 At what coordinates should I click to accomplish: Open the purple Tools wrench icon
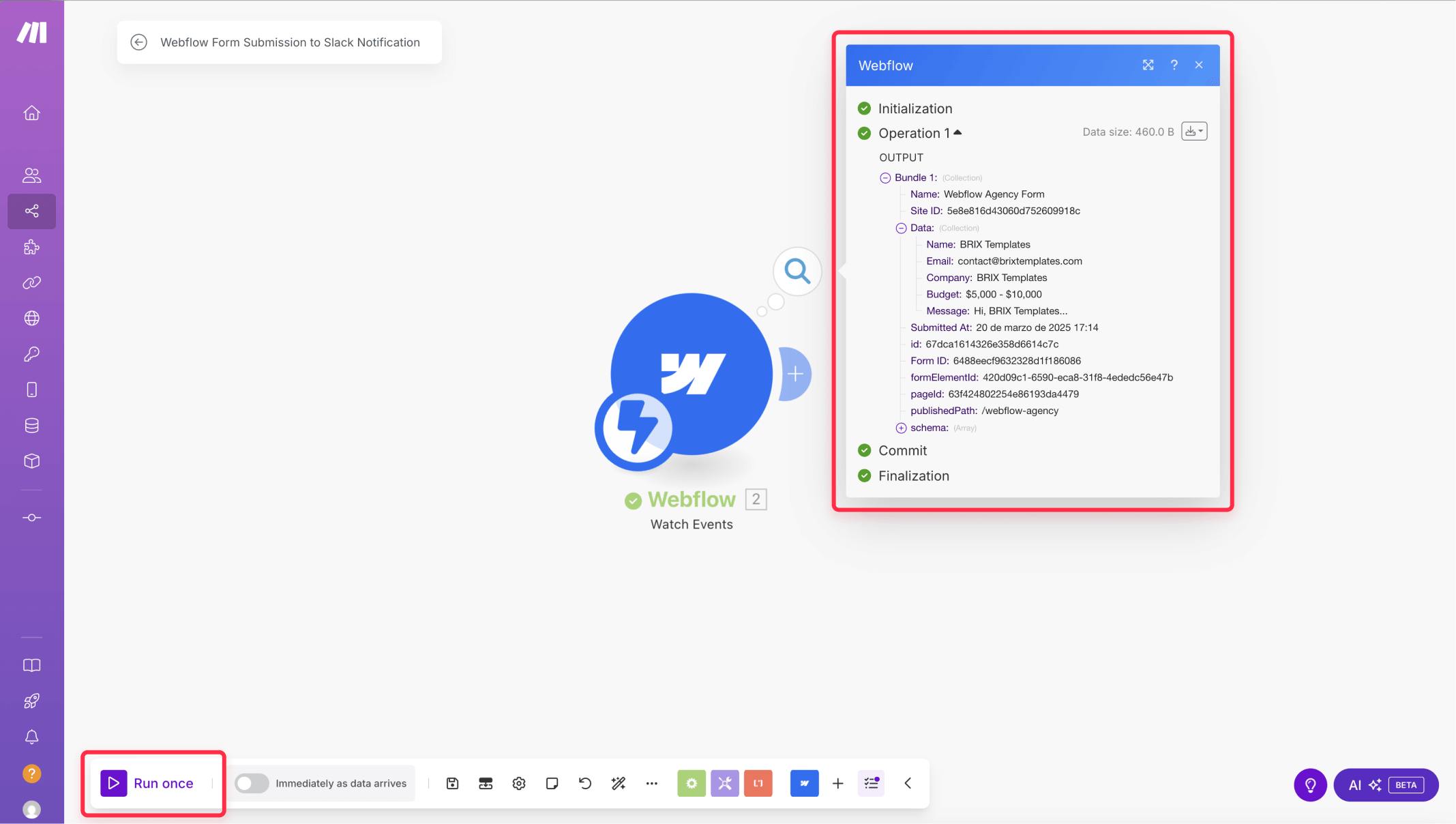coord(725,783)
